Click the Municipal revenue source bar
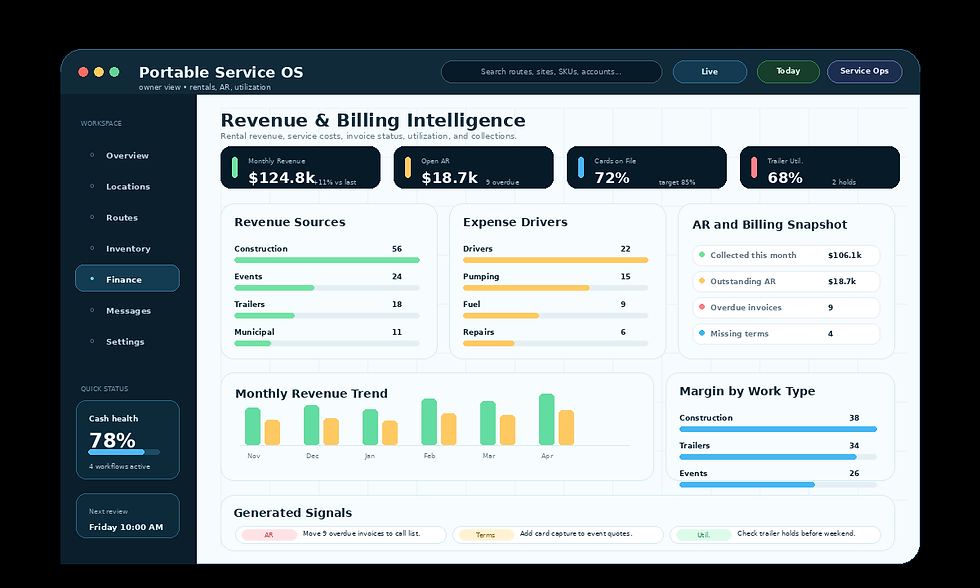The image size is (980, 588). pos(327,344)
